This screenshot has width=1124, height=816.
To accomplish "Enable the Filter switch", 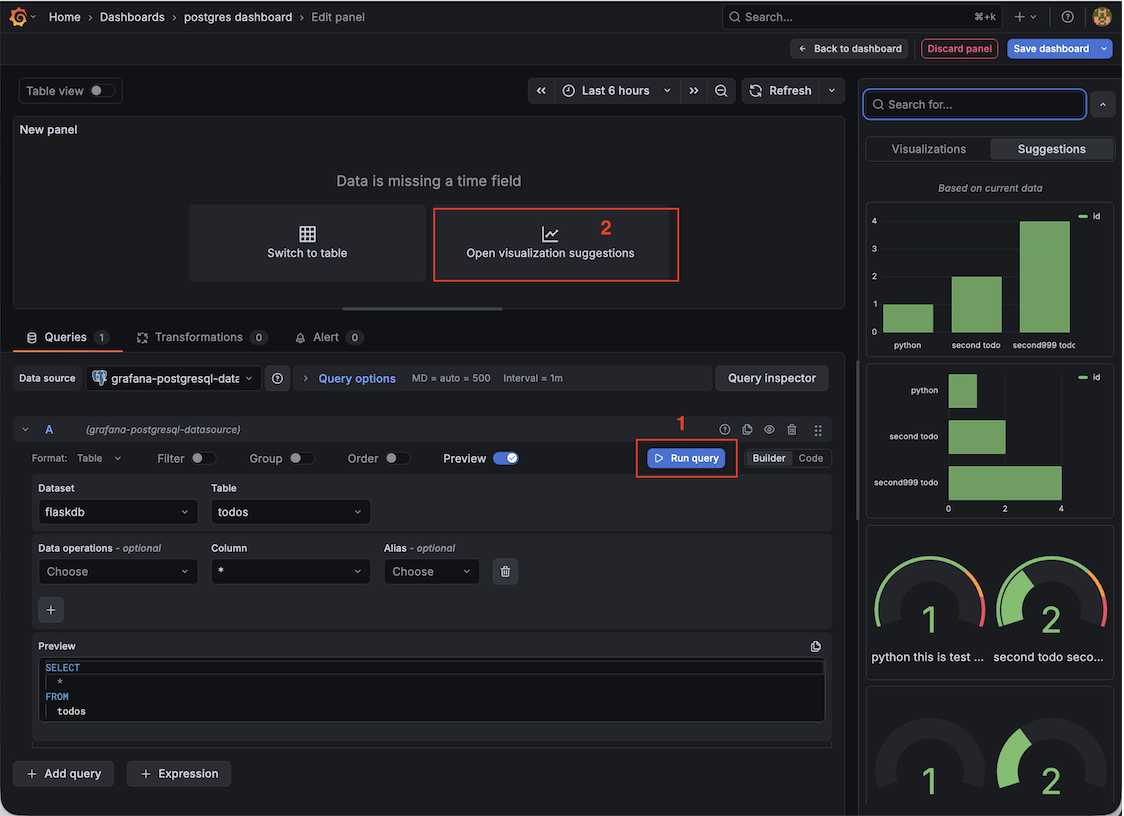I will click(x=203, y=458).
